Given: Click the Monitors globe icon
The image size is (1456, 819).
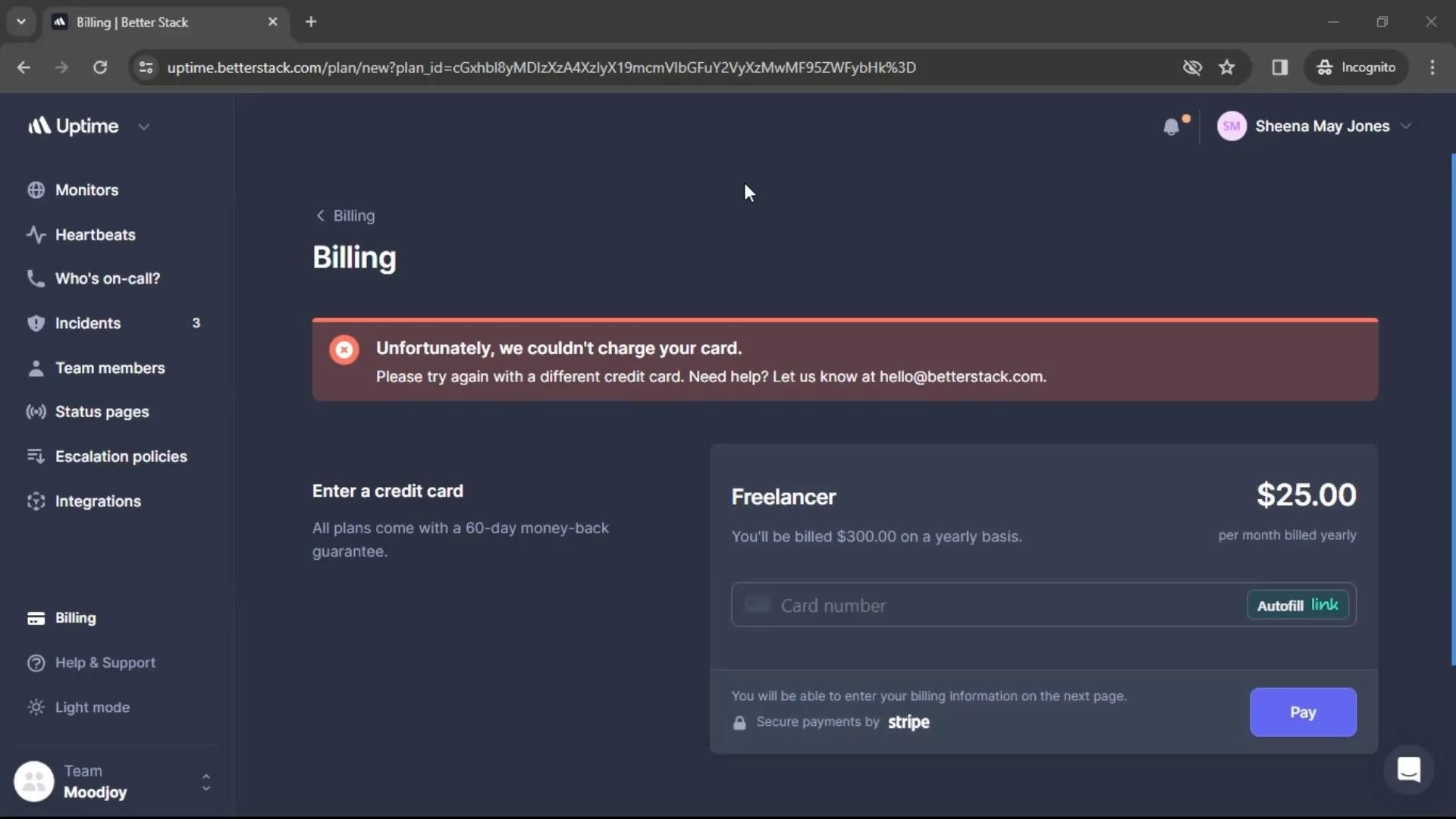Looking at the screenshot, I should pos(36,190).
